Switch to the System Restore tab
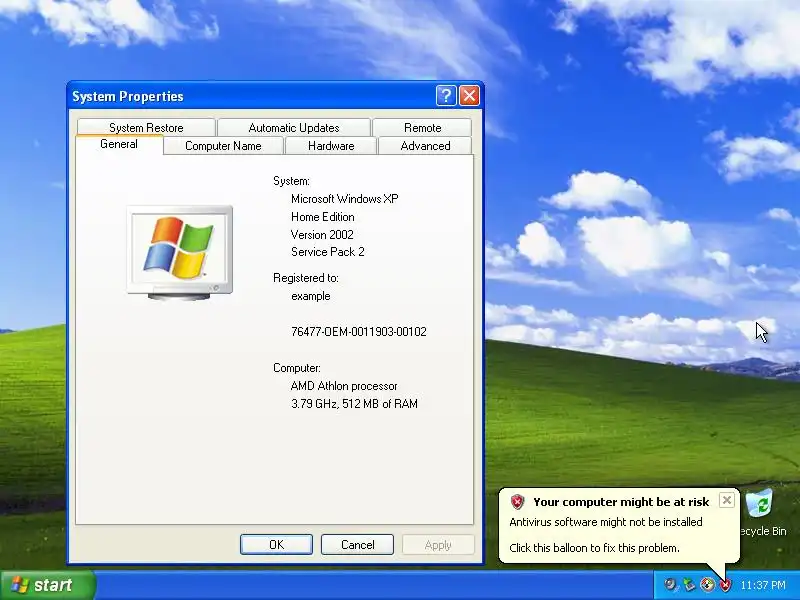 (146, 128)
